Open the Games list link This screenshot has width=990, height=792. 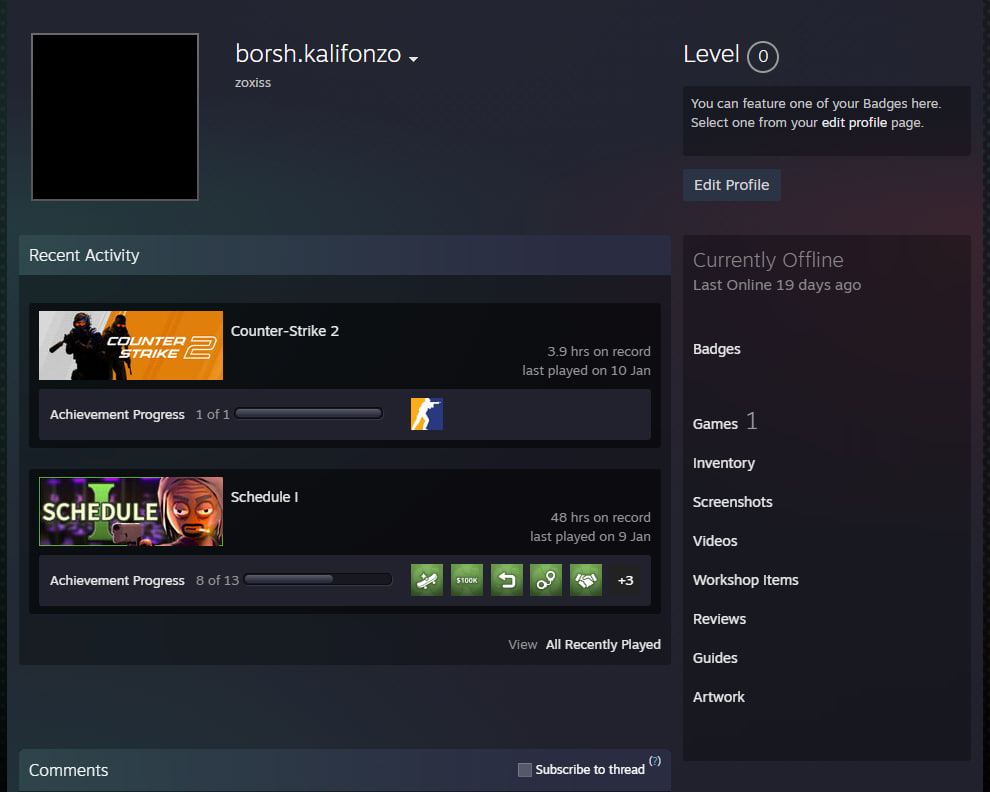715,424
